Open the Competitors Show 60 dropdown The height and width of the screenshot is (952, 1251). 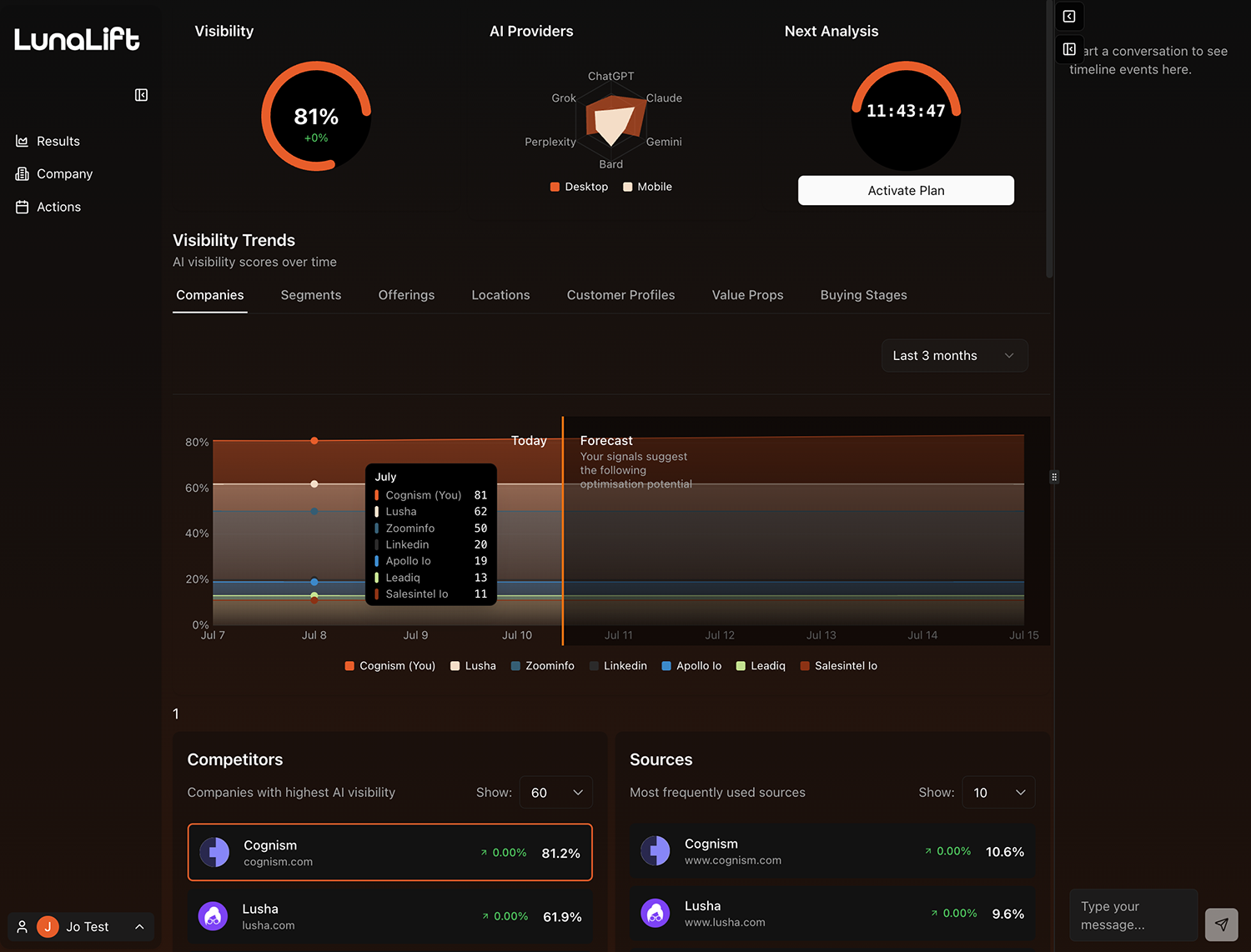[x=555, y=793]
